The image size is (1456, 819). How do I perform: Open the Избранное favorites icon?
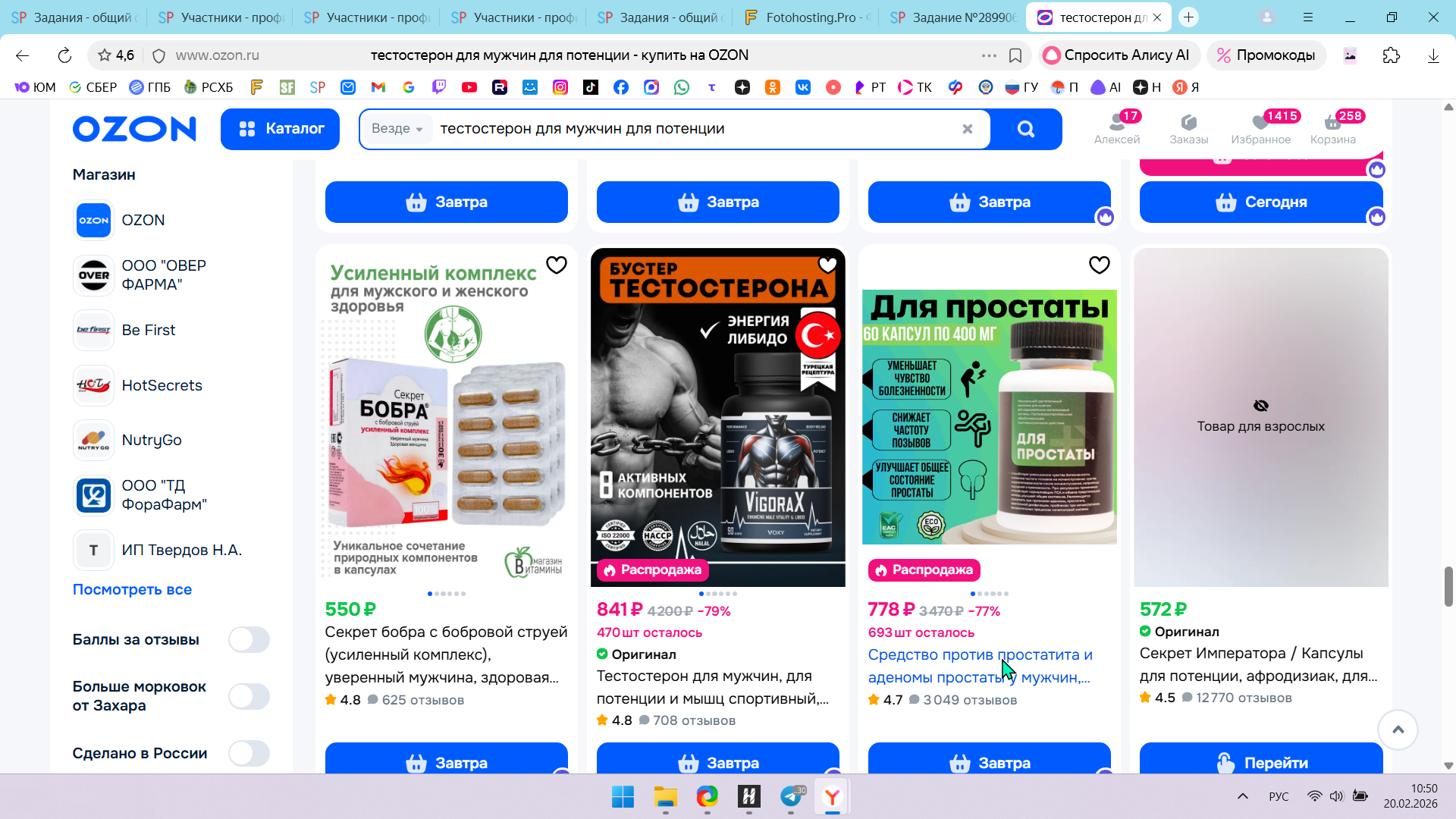point(1260,127)
